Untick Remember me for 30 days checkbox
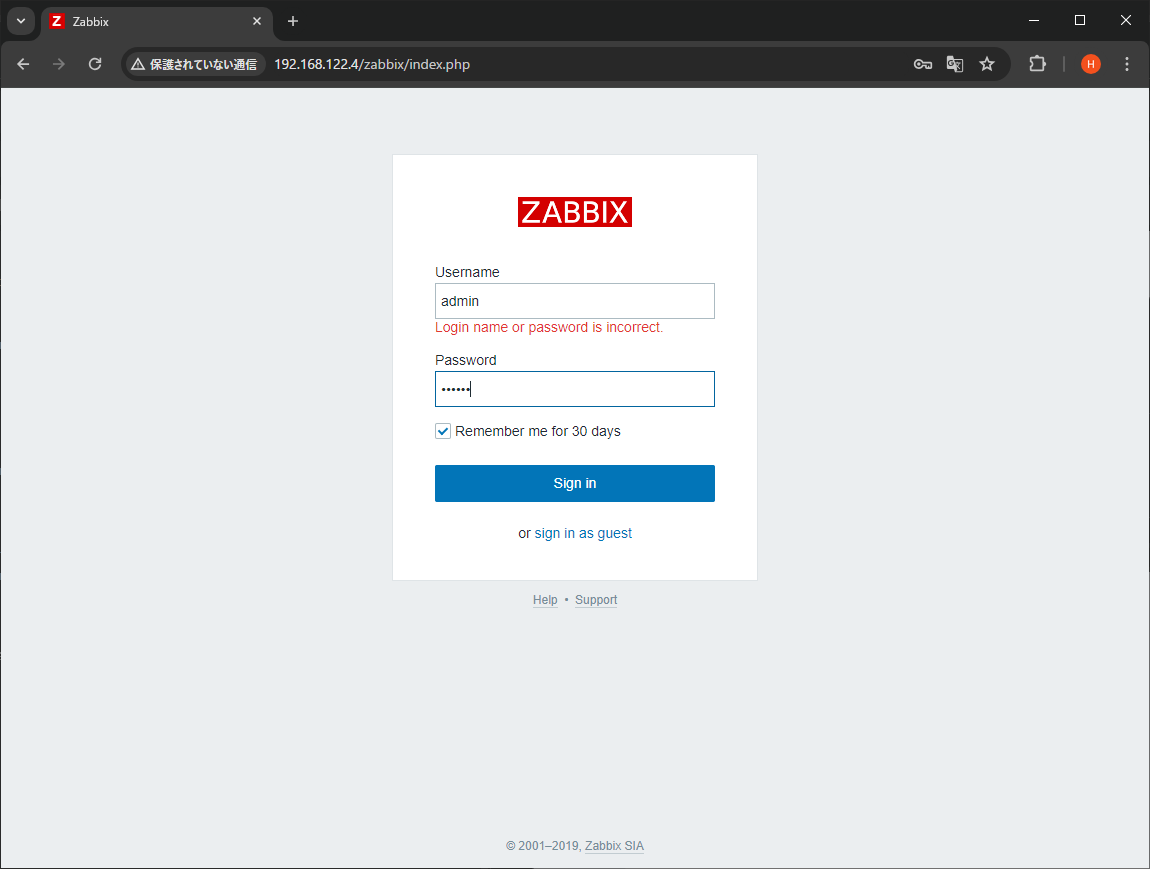Image resolution: width=1150 pixels, height=869 pixels. point(443,431)
